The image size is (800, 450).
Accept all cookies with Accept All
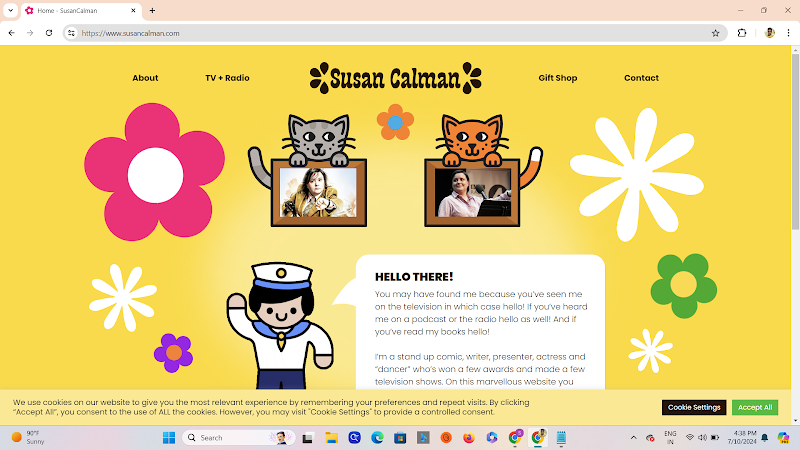pyautogui.click(x=755, y=407)
